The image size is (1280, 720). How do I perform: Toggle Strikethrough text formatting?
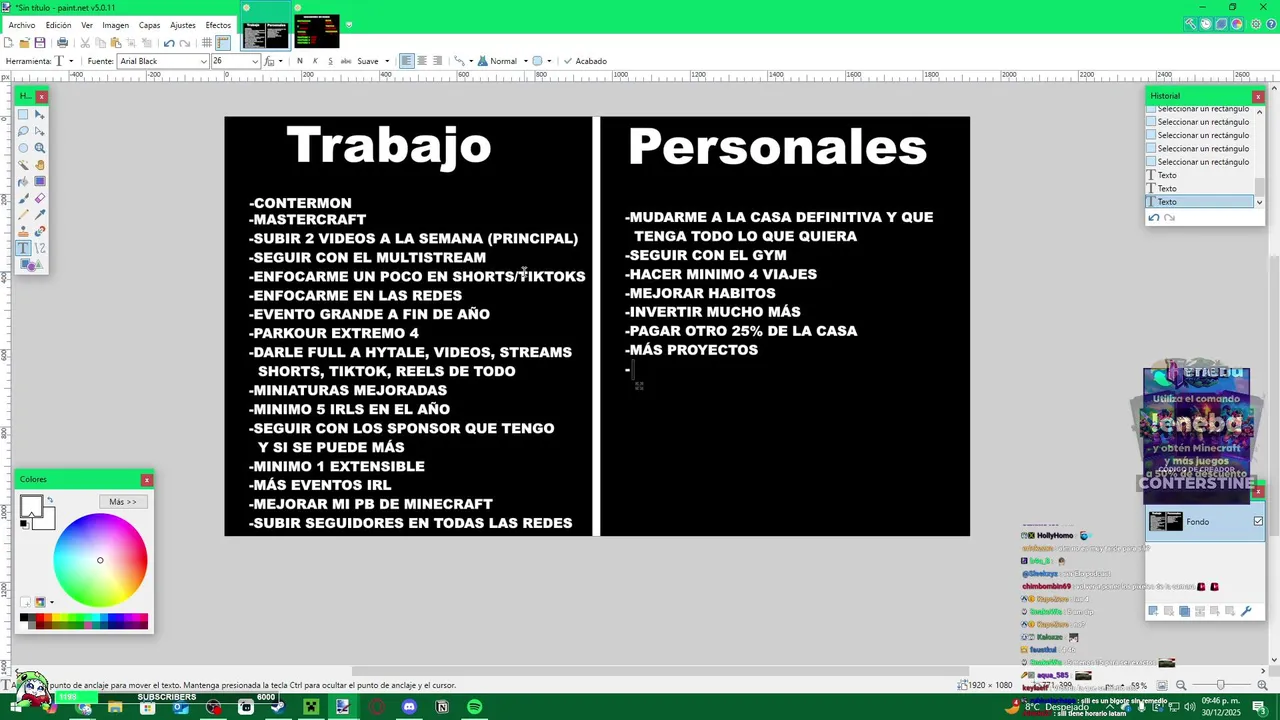click(x=346, y=61)
